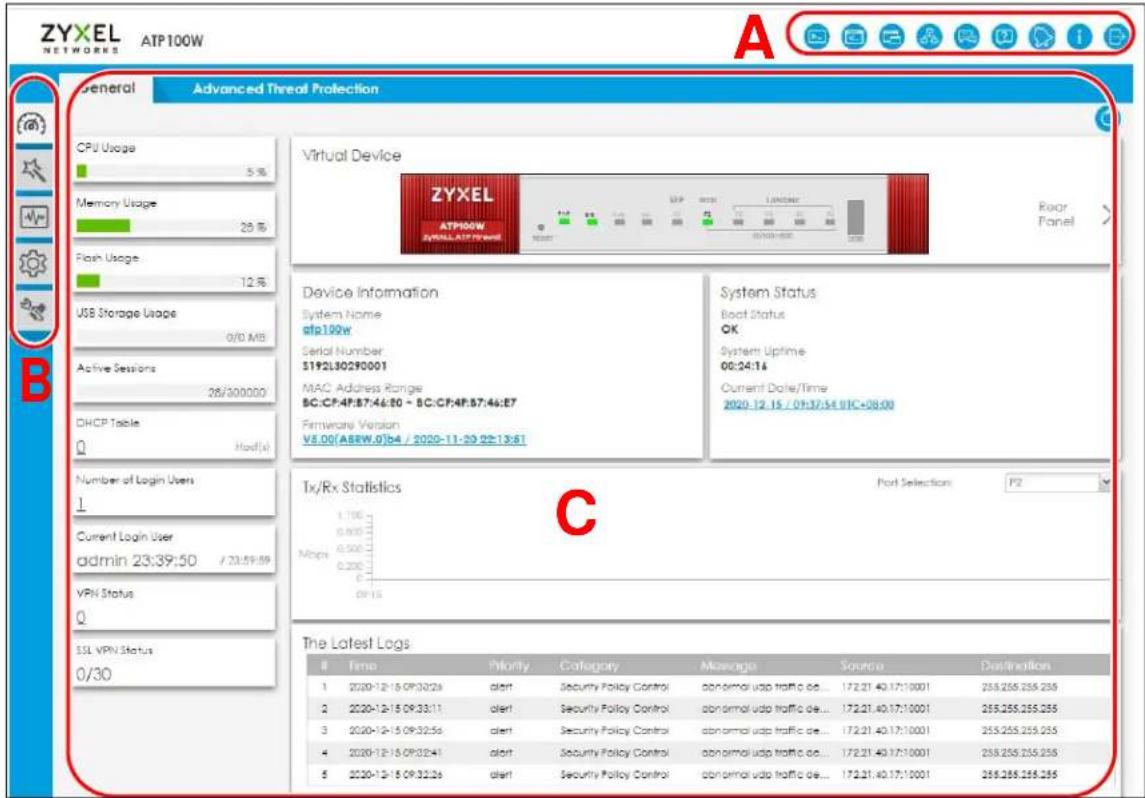Switch to the General tab
Viewport: 1145px width, 798px height.
click(108, 88)
